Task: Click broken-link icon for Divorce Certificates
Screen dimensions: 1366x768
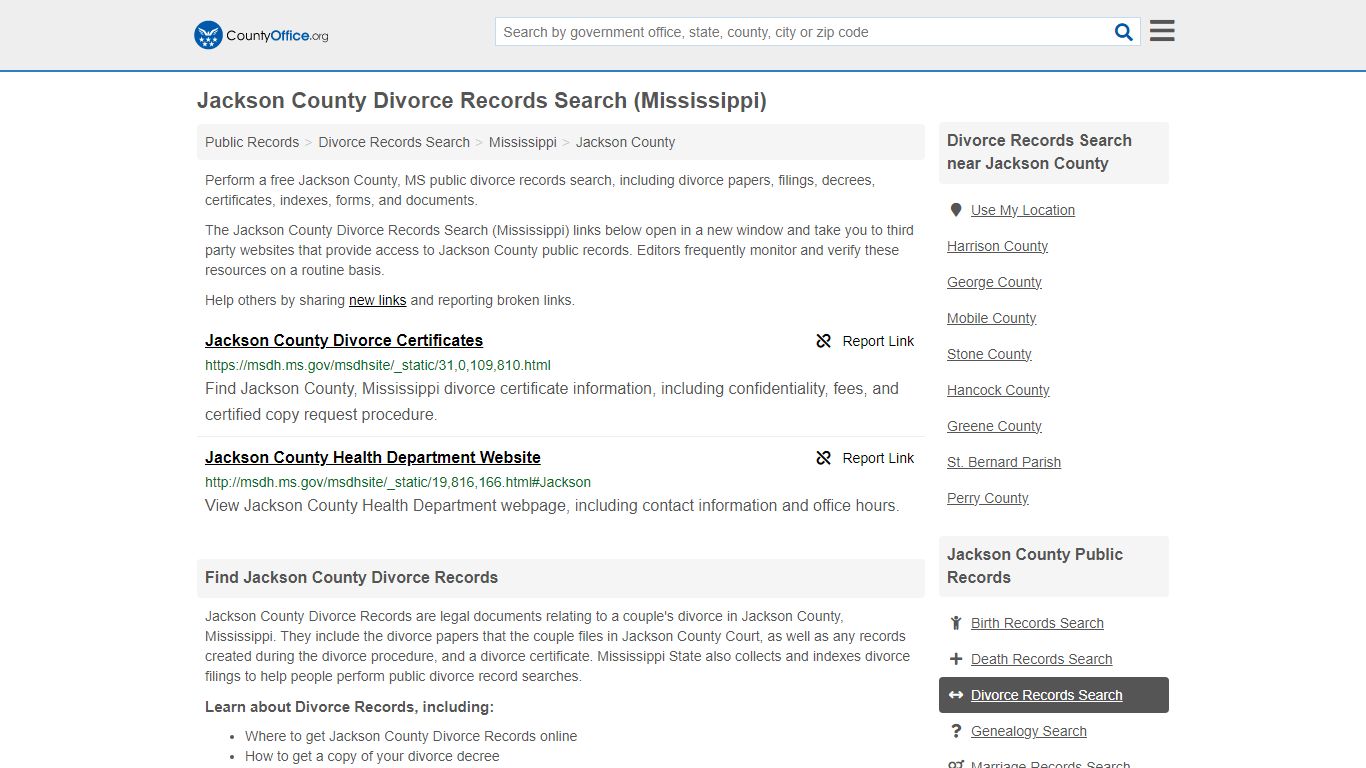Action: click(x=824, y=341)
